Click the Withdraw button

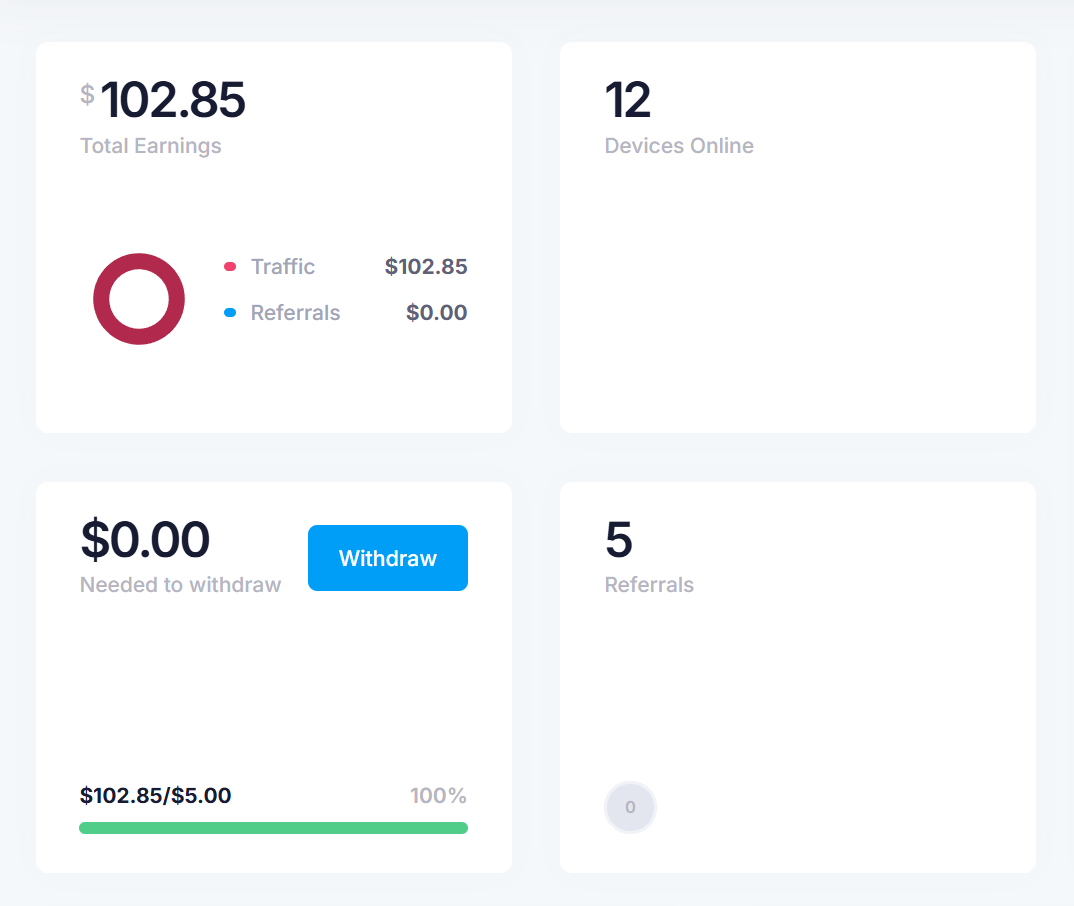[388, 558]
